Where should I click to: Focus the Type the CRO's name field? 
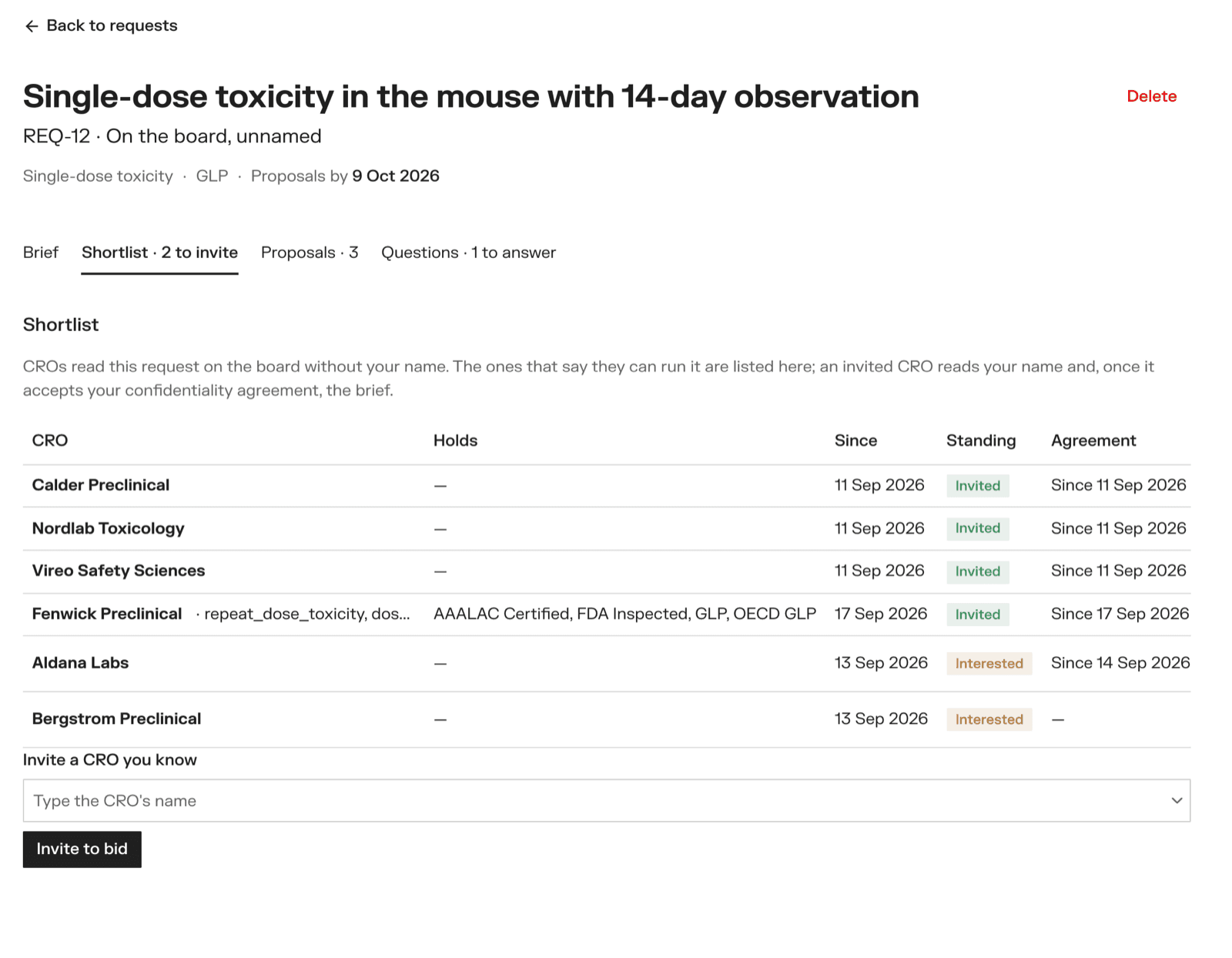pos(607,801)
